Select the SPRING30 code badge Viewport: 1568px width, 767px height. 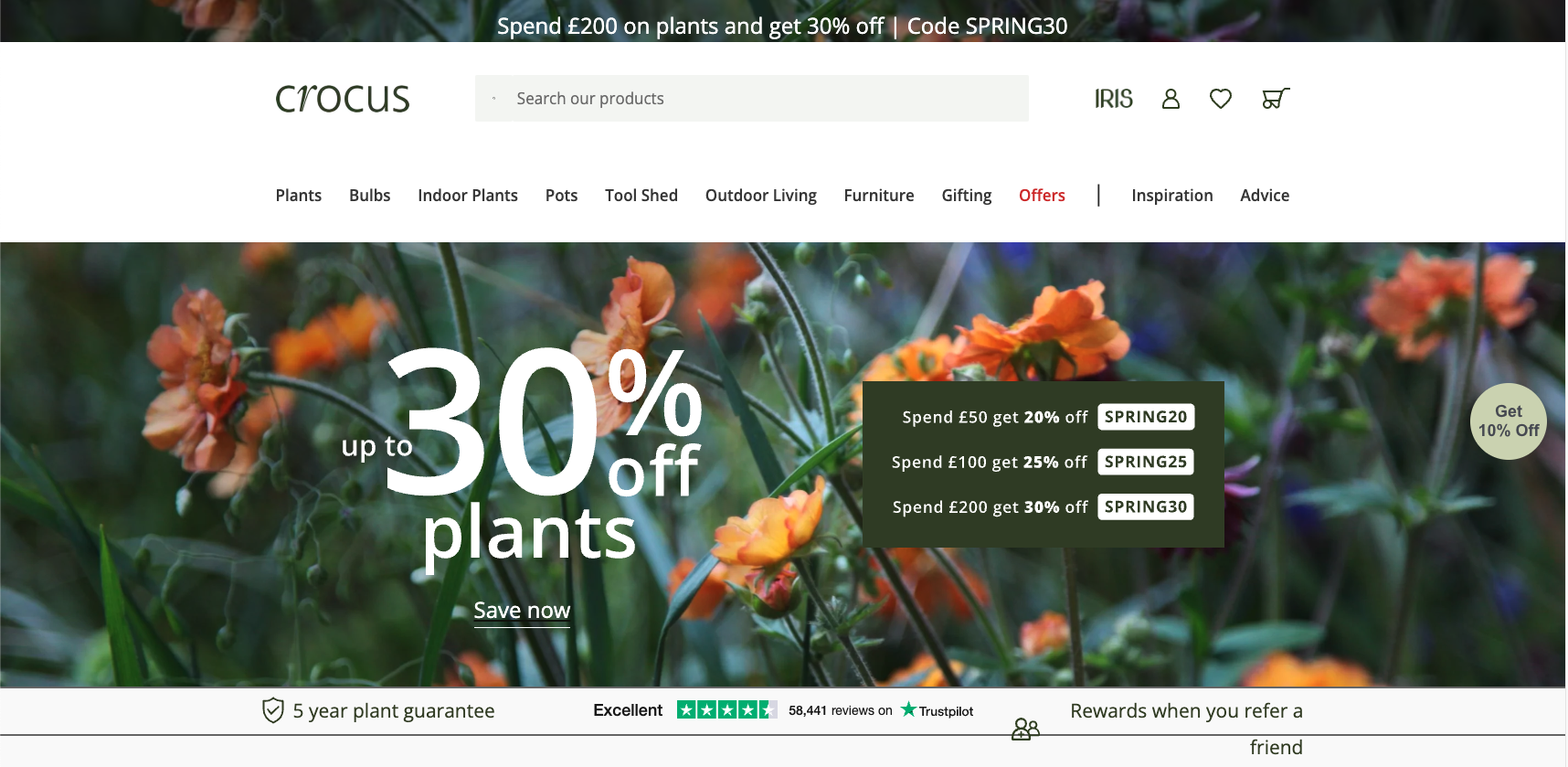[x=1146, y=506]
